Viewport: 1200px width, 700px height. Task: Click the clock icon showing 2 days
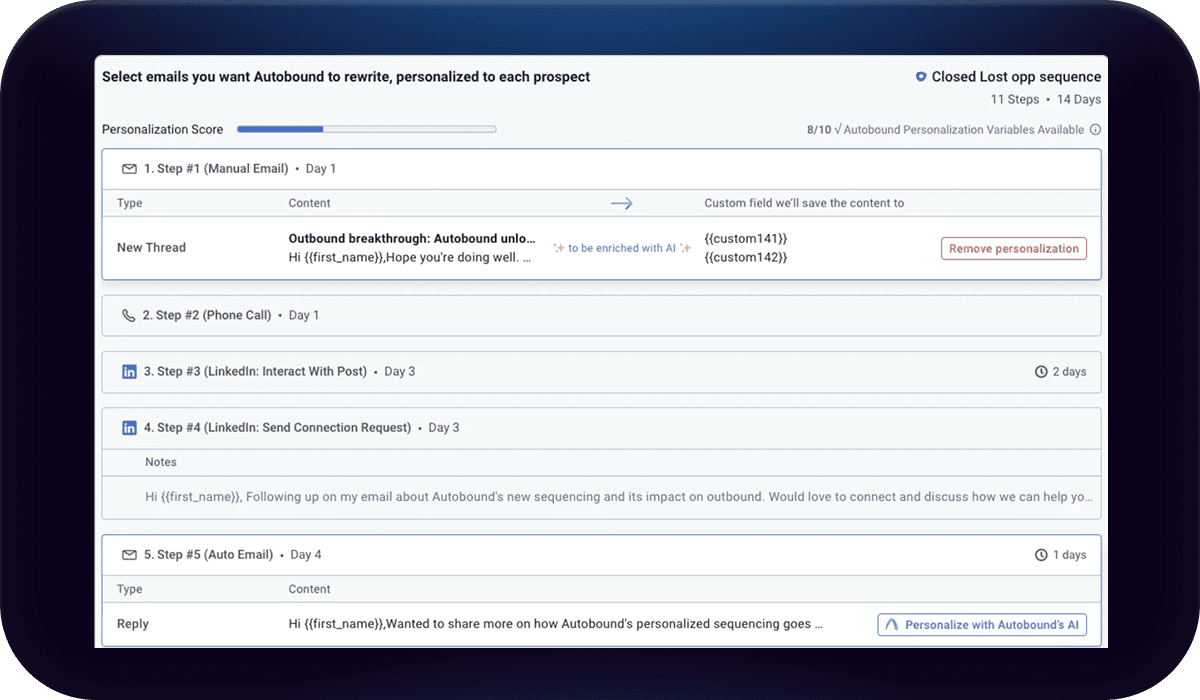1043,371
